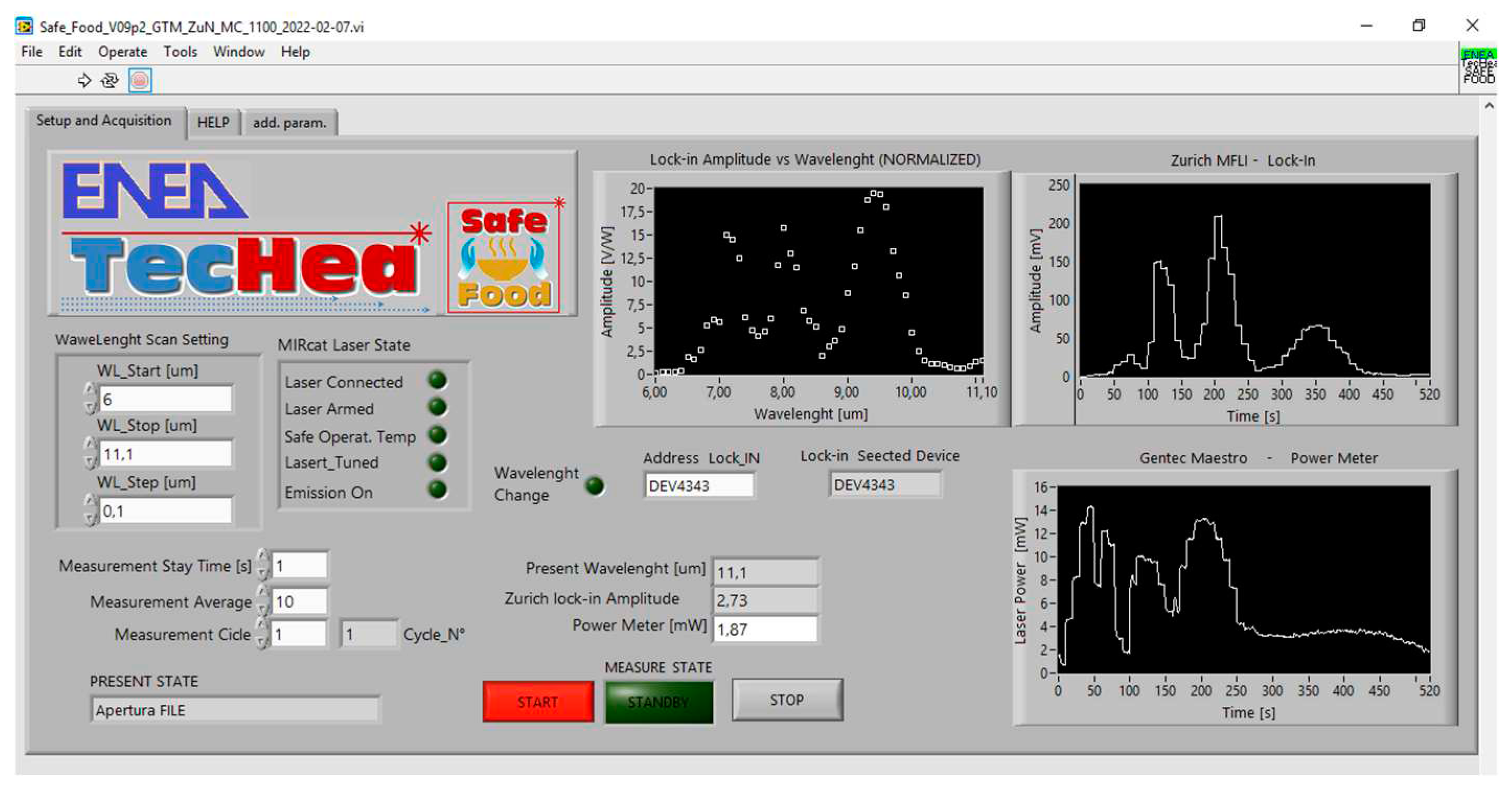Click the Measurement Average stepper arrows
The height and width of the screenshot is (793, 1512).
pos(263,600)
